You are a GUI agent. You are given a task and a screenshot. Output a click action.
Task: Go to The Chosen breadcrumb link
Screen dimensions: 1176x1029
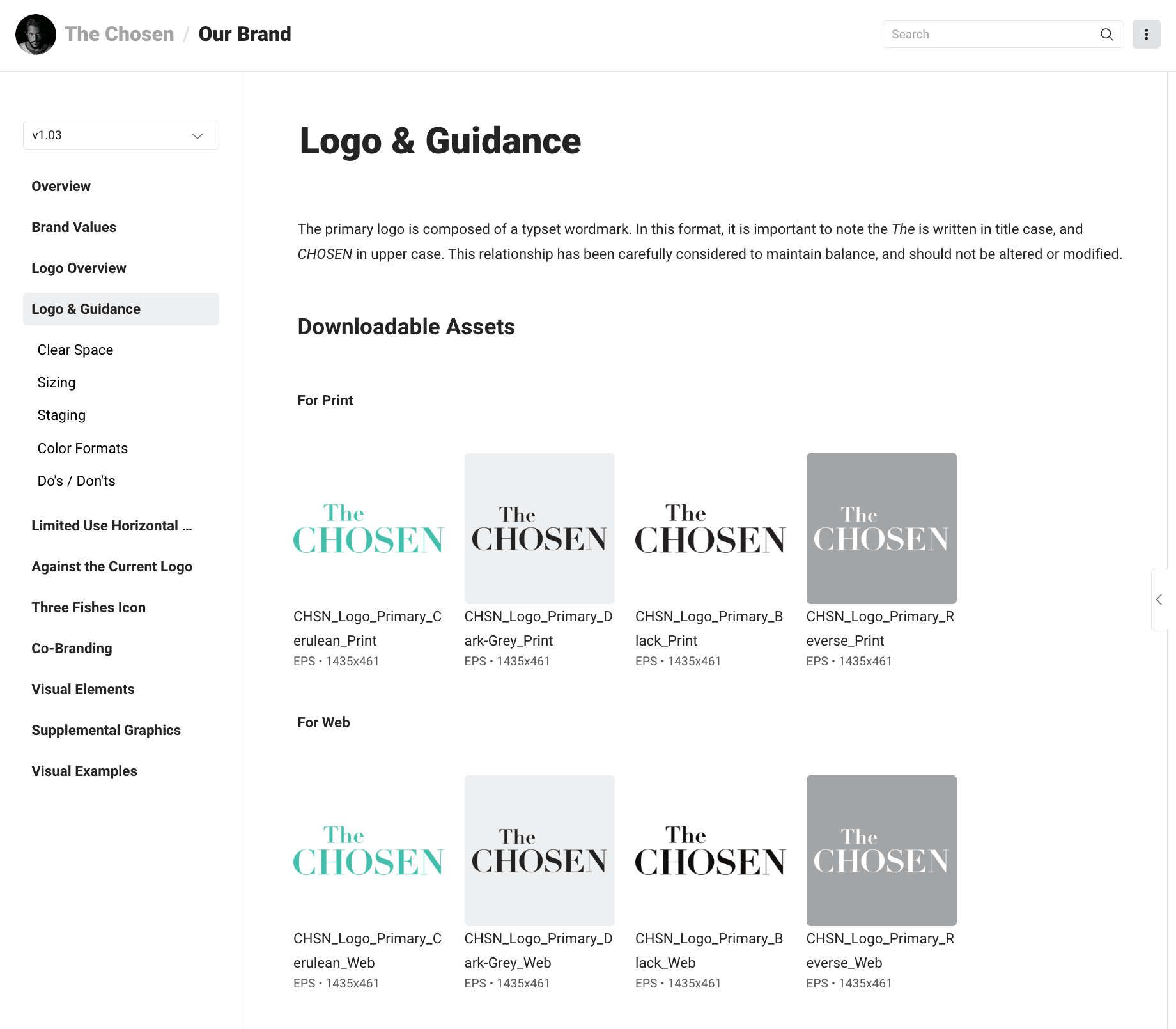pyautogui.click(x=120, y=34)
